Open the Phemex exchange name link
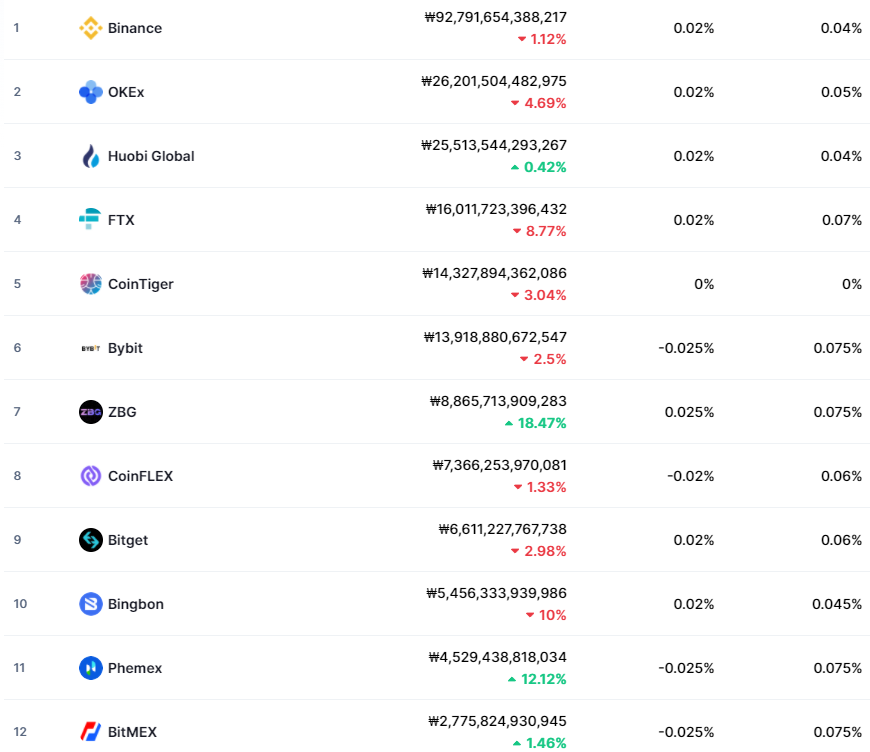The image size is (870, 752). pyautogui.click(x=135, y=668)
